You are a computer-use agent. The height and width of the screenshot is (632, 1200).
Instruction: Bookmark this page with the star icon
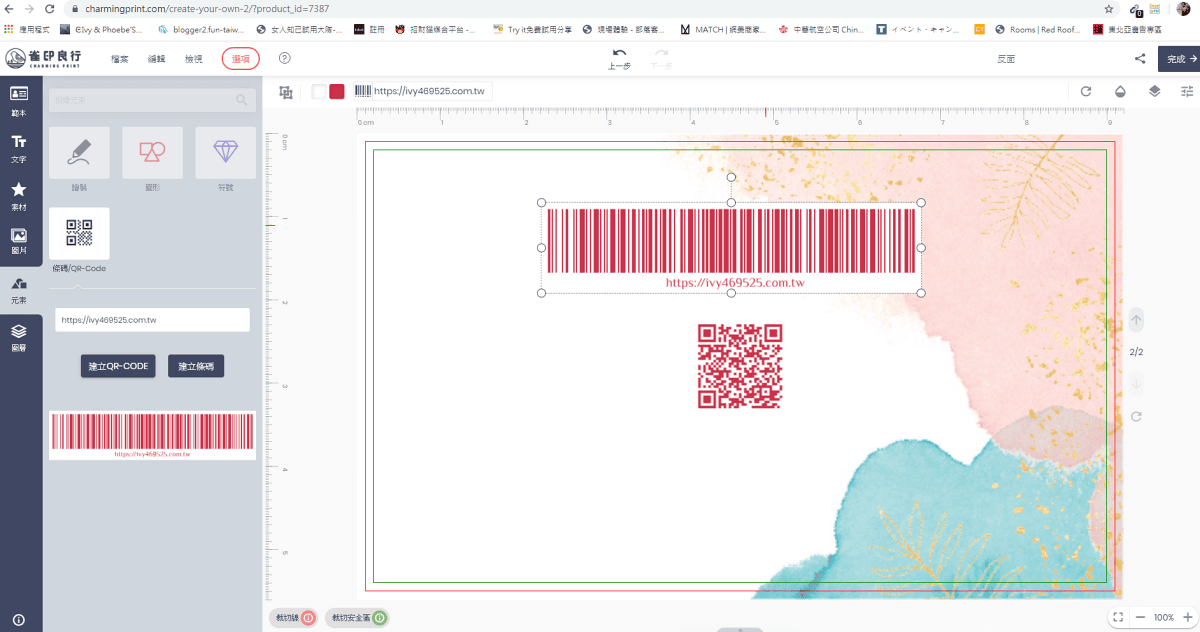pyautogui.click(x=1109, y=8)
